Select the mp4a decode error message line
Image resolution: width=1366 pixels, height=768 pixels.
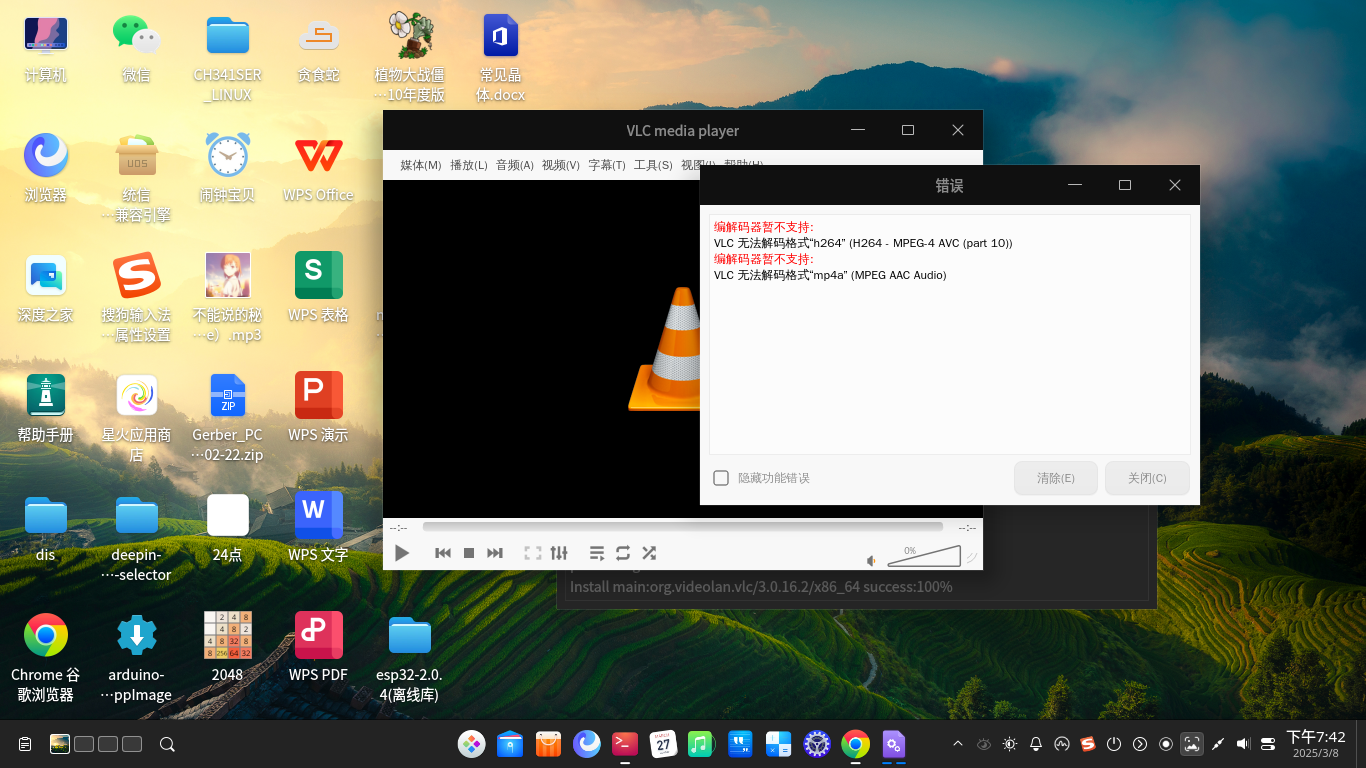830,275
